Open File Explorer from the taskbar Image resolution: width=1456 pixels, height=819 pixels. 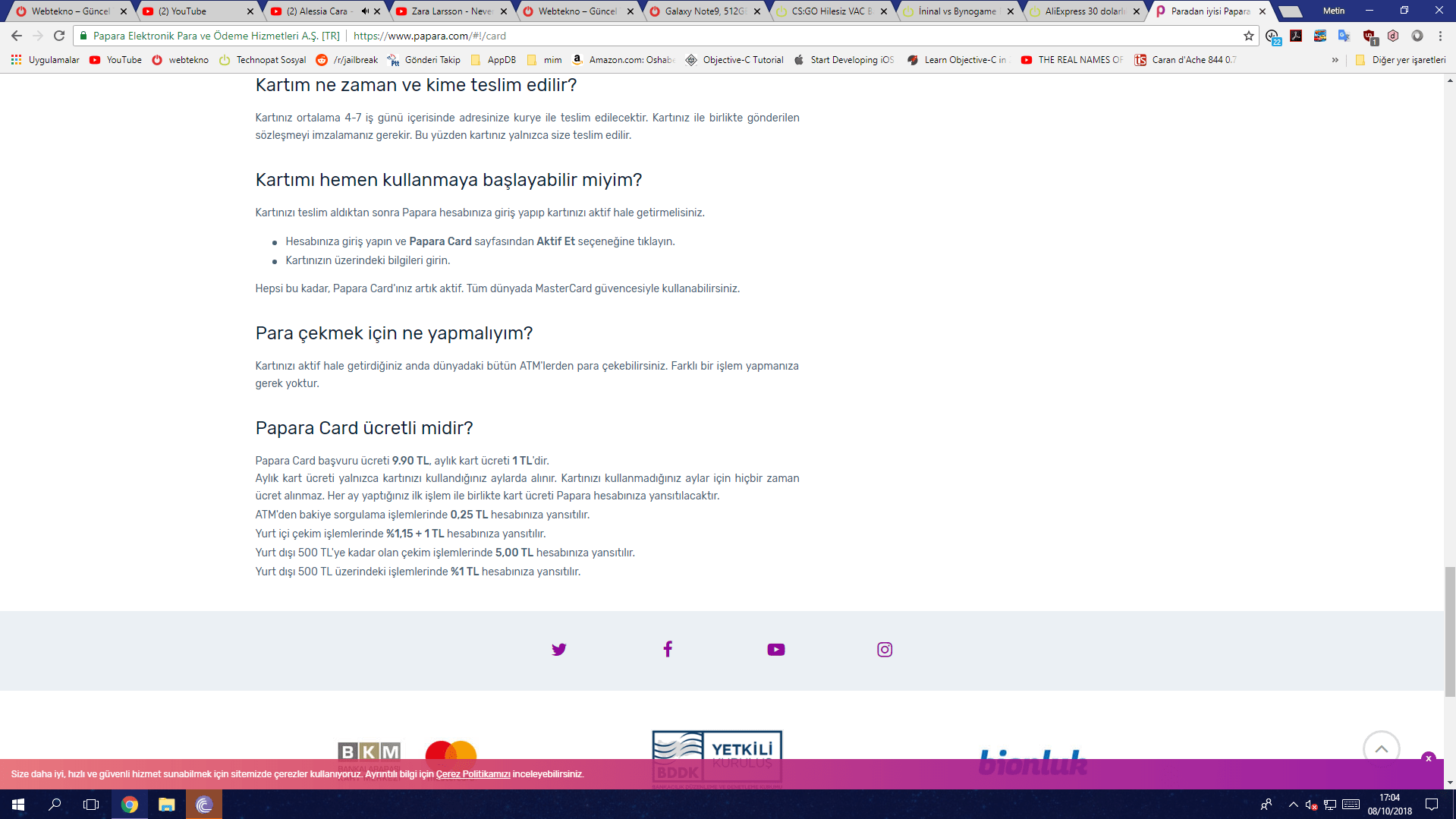(x=167, y=805)
